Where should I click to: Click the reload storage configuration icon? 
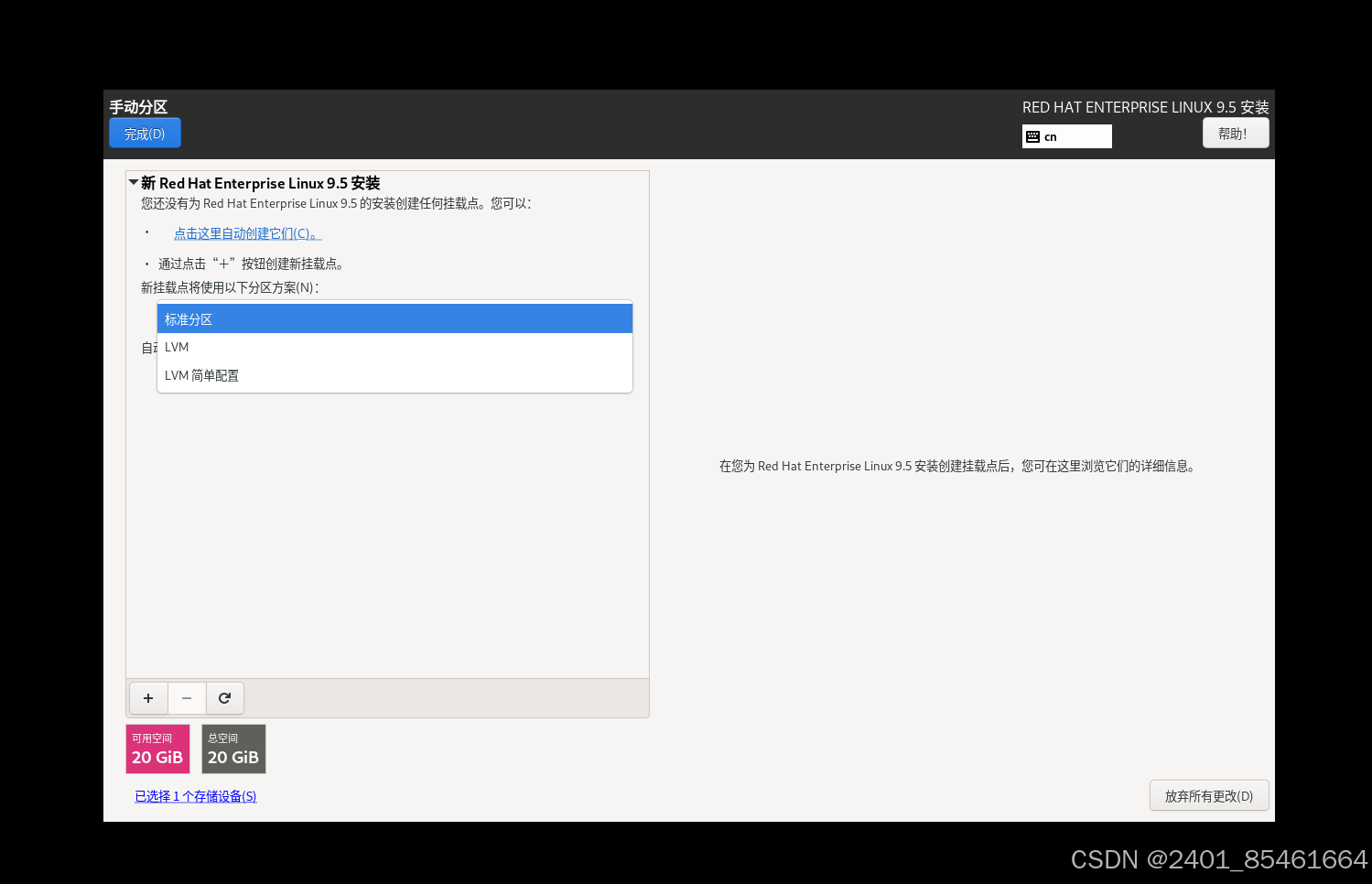(225, 698)
